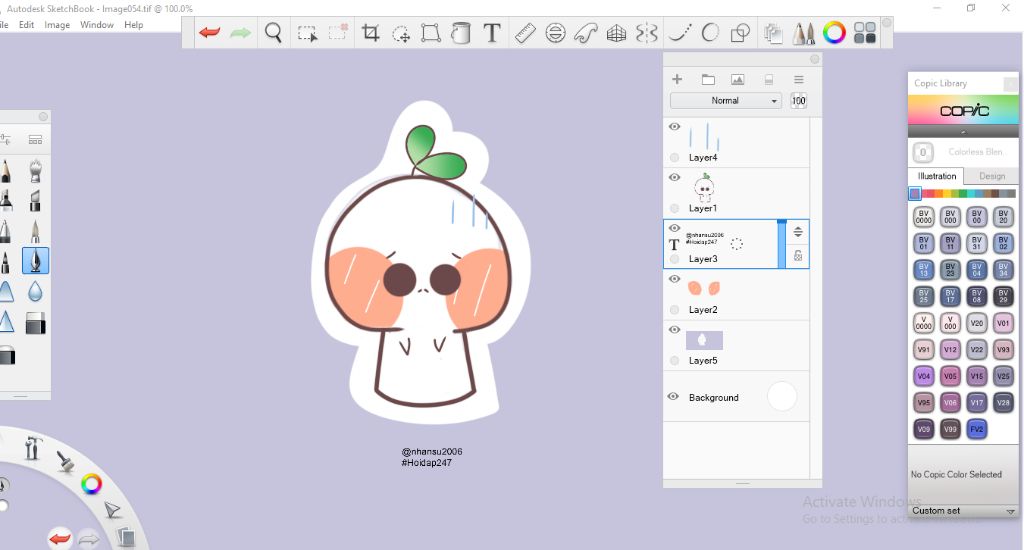The height and width of the screenshot is (550, 1024).
Task: Open the layer panel menu icon
Action: tap(798, 79)
